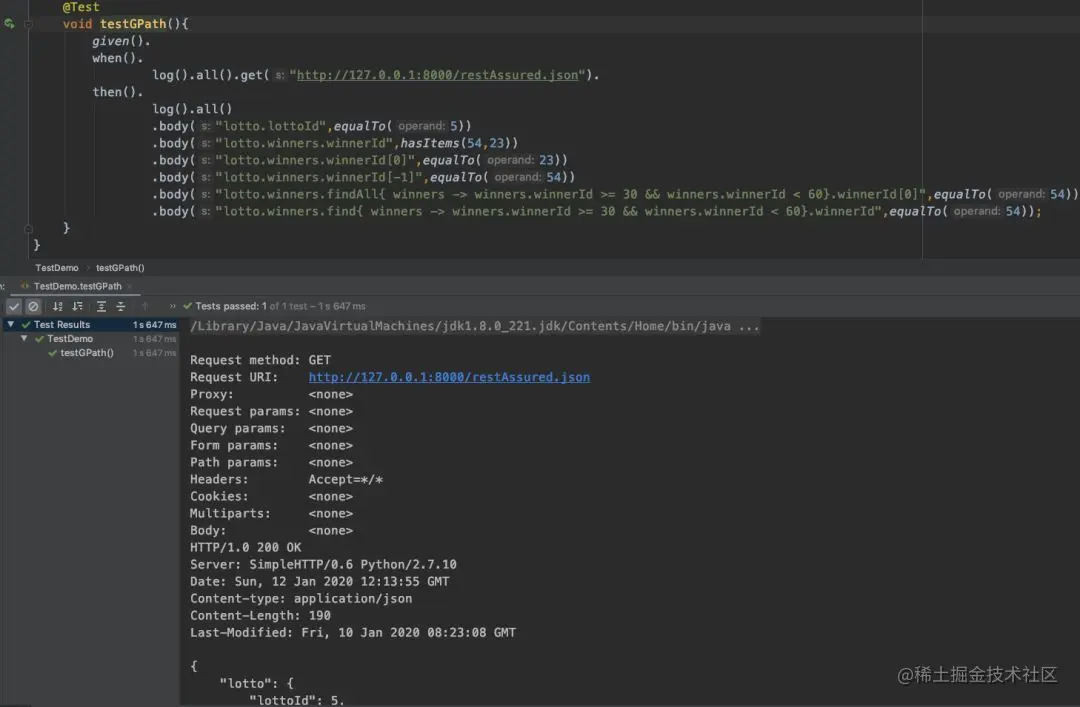
Task: Click the run test gutter icon beside testGPath
Action: coord(9,23)
